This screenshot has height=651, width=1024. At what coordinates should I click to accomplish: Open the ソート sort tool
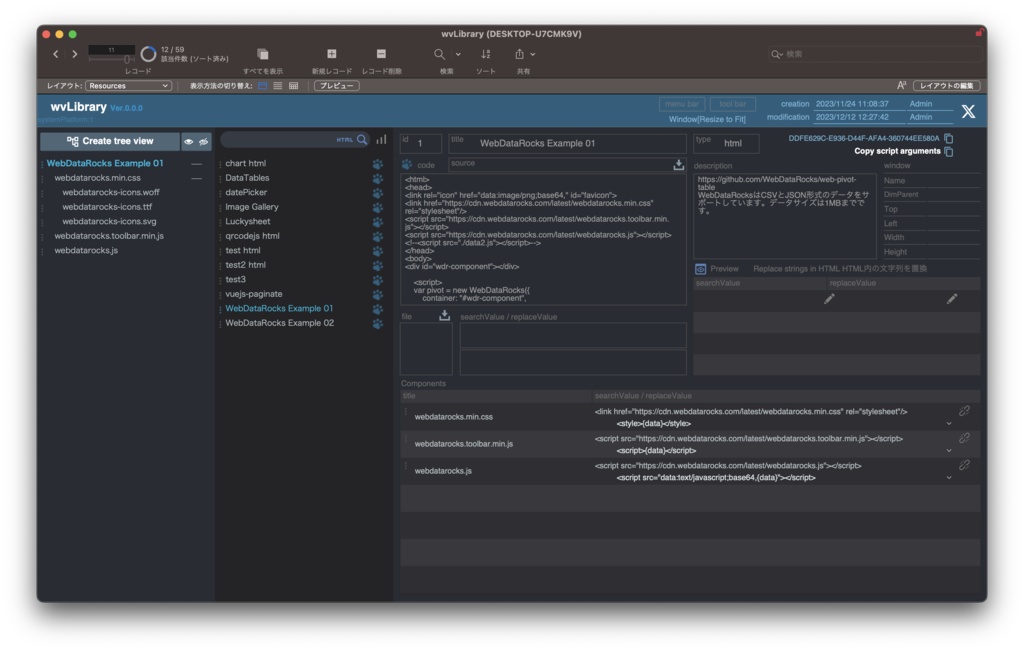coord(486,54)
